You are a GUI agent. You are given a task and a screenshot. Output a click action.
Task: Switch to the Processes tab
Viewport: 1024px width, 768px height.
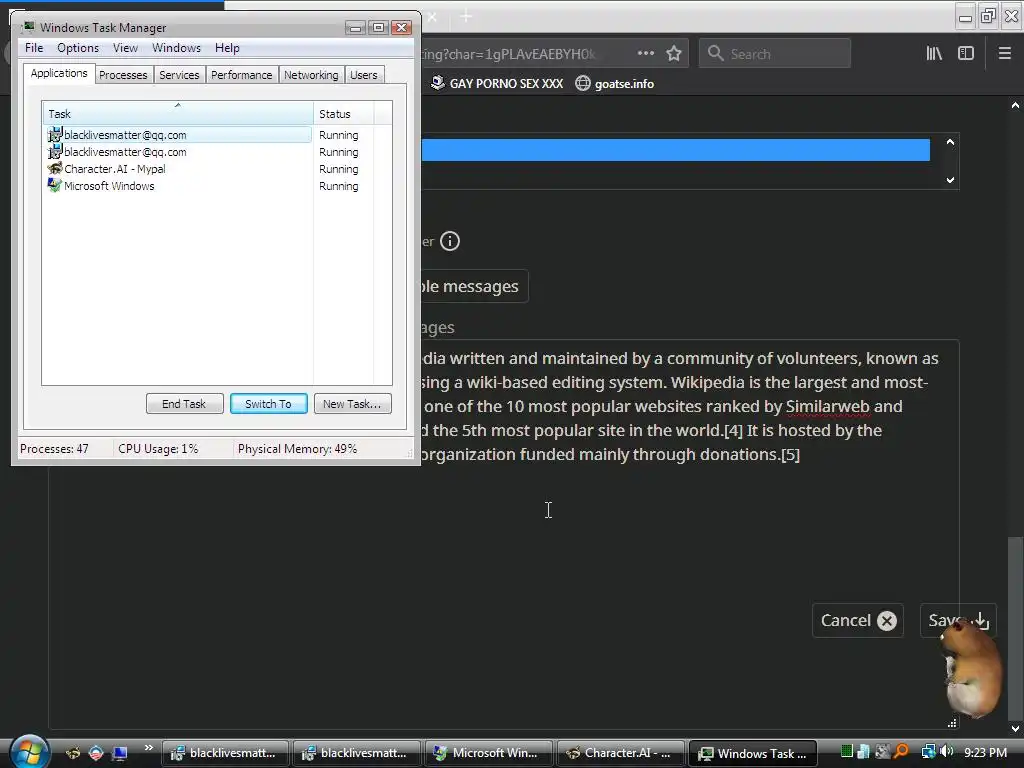point(123,75)
